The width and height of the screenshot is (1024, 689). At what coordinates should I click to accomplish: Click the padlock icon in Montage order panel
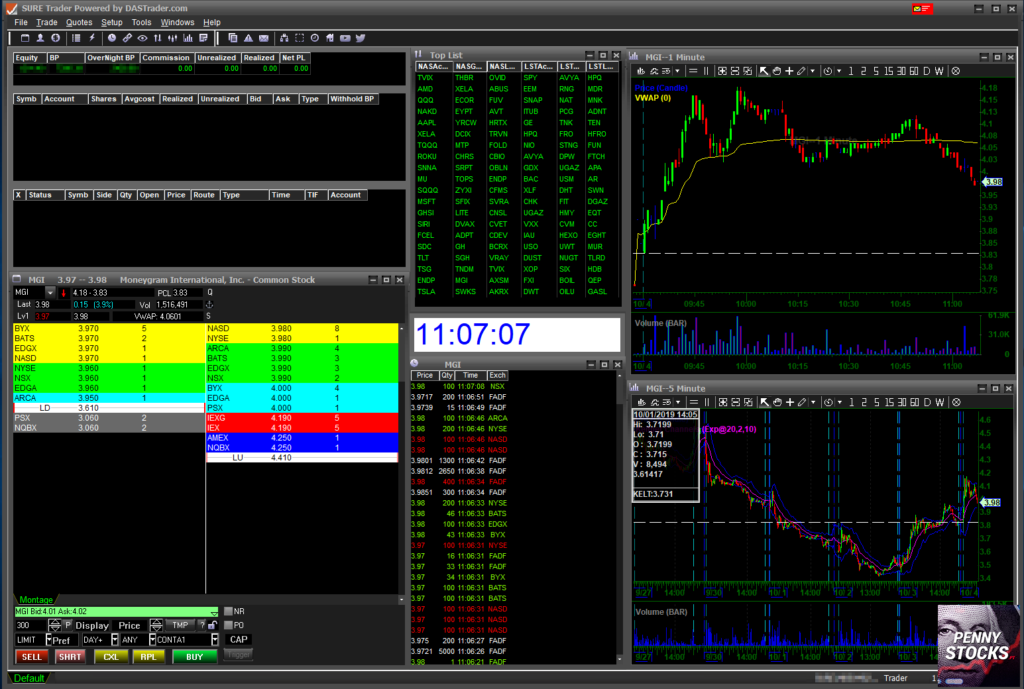click(x=212, y=625)
